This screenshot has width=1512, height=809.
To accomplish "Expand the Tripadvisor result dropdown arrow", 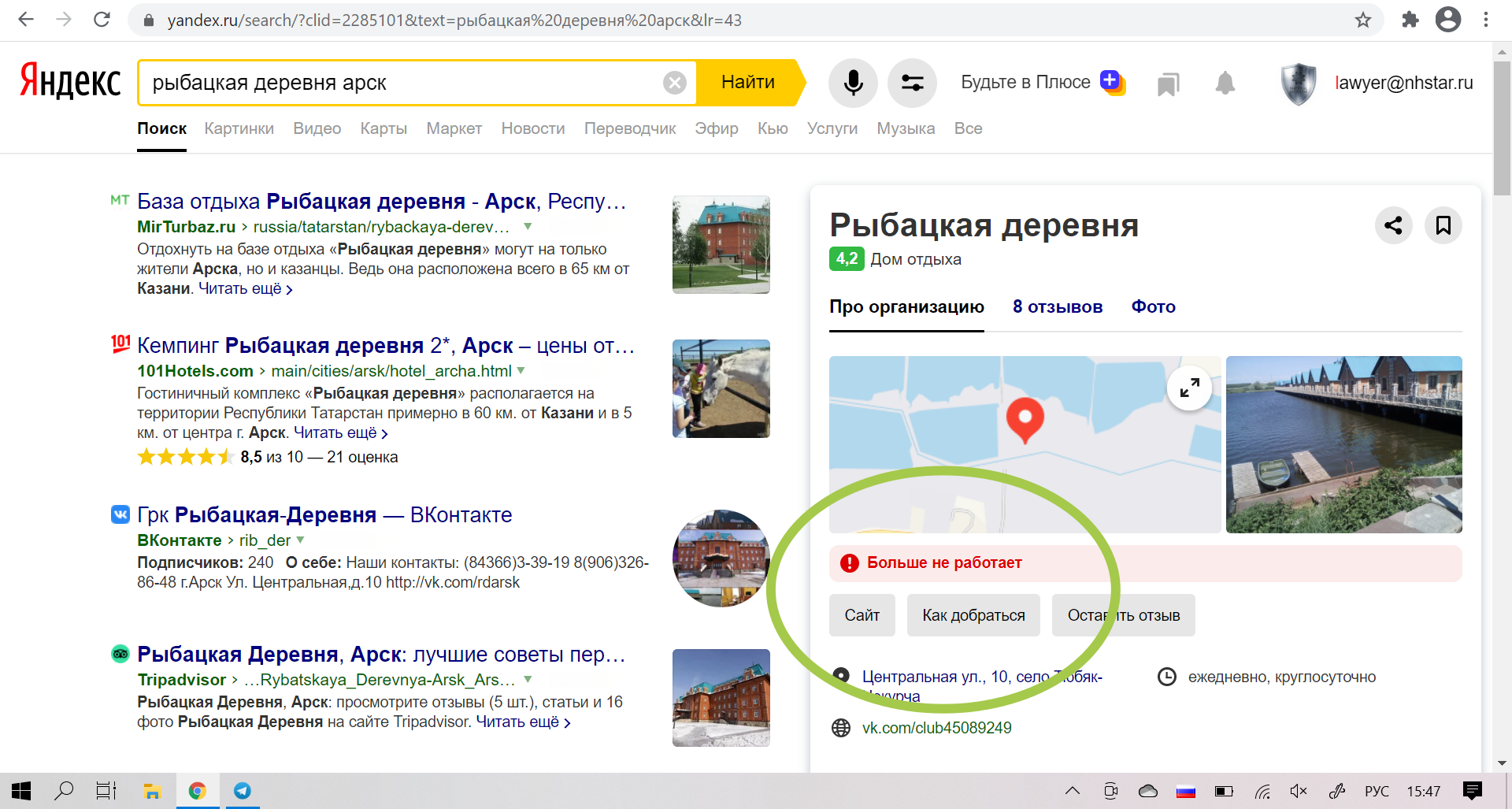I will point(528,680).
